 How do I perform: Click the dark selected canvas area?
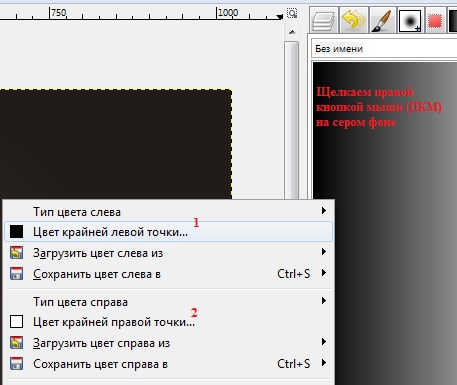(x=116, y=144)
